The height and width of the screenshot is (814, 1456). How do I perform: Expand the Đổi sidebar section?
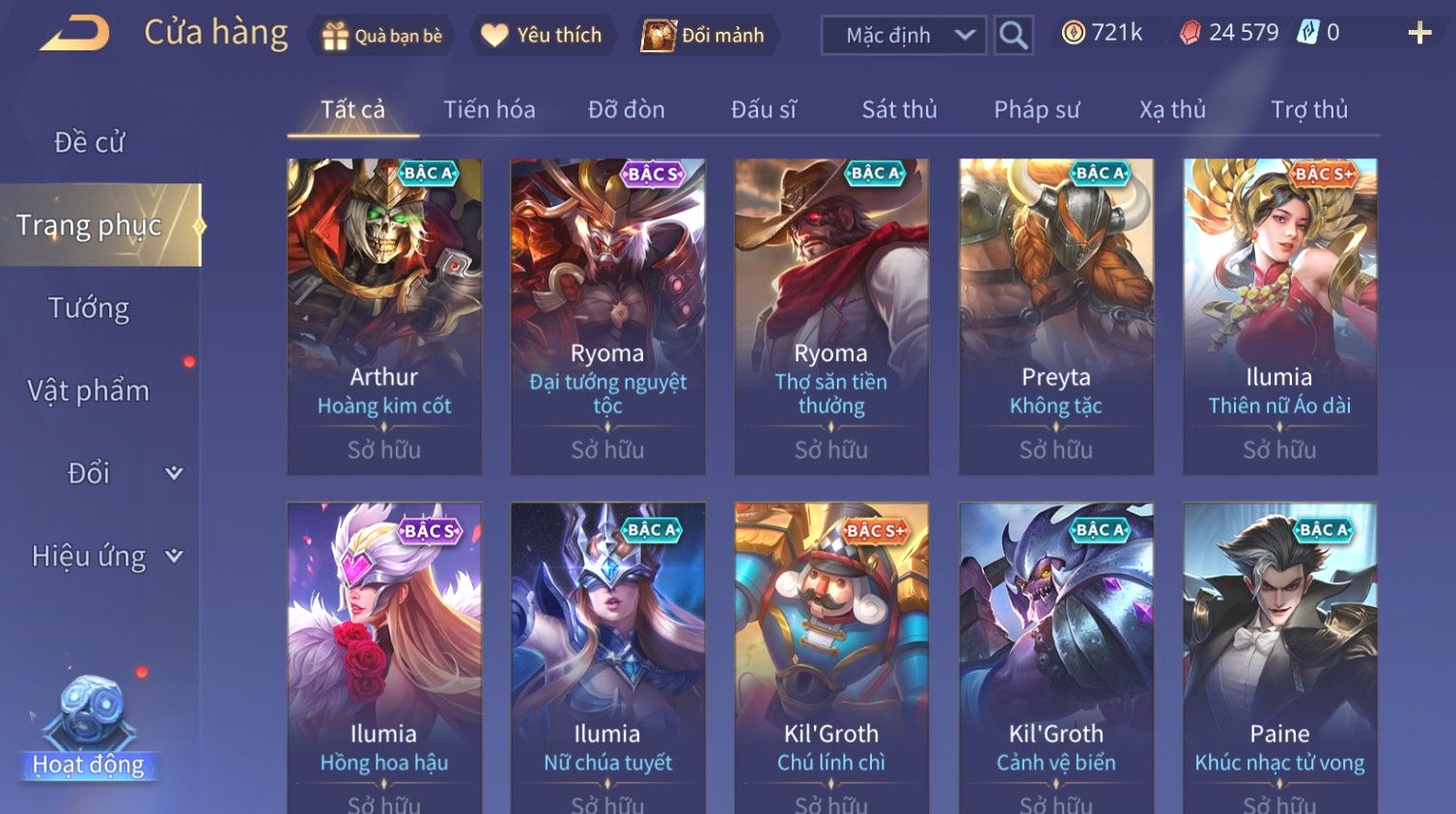(x=101, y=473)
